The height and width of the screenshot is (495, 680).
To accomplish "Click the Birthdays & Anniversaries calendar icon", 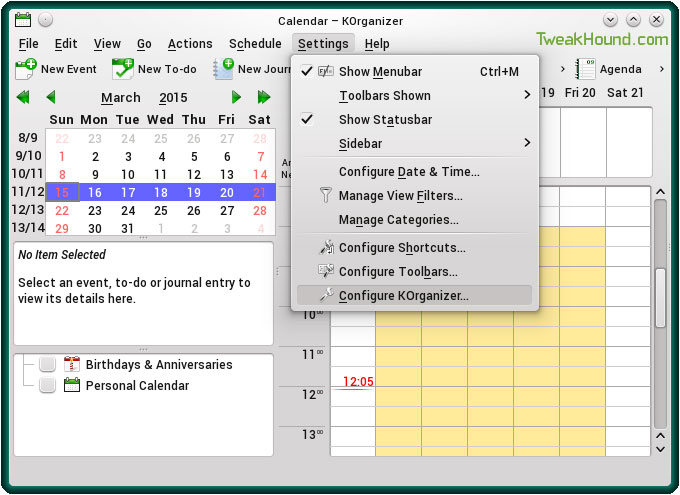I will [72, 364].
